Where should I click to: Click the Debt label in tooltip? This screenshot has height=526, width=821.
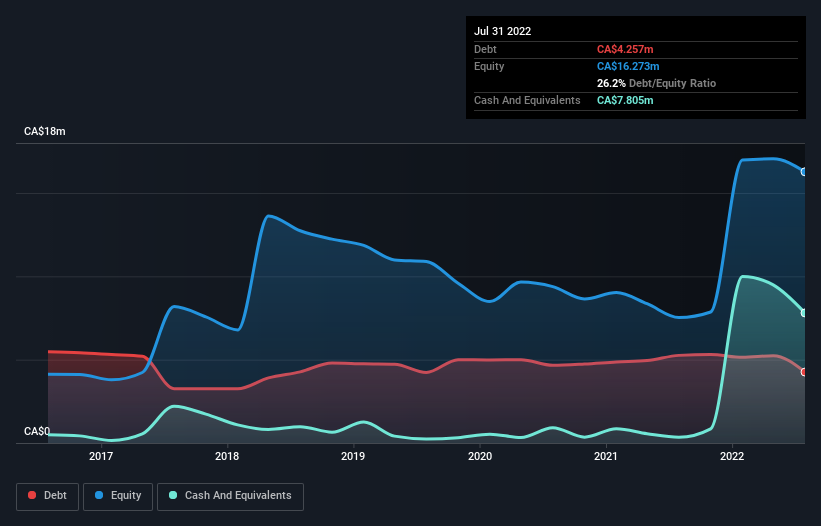485,49
